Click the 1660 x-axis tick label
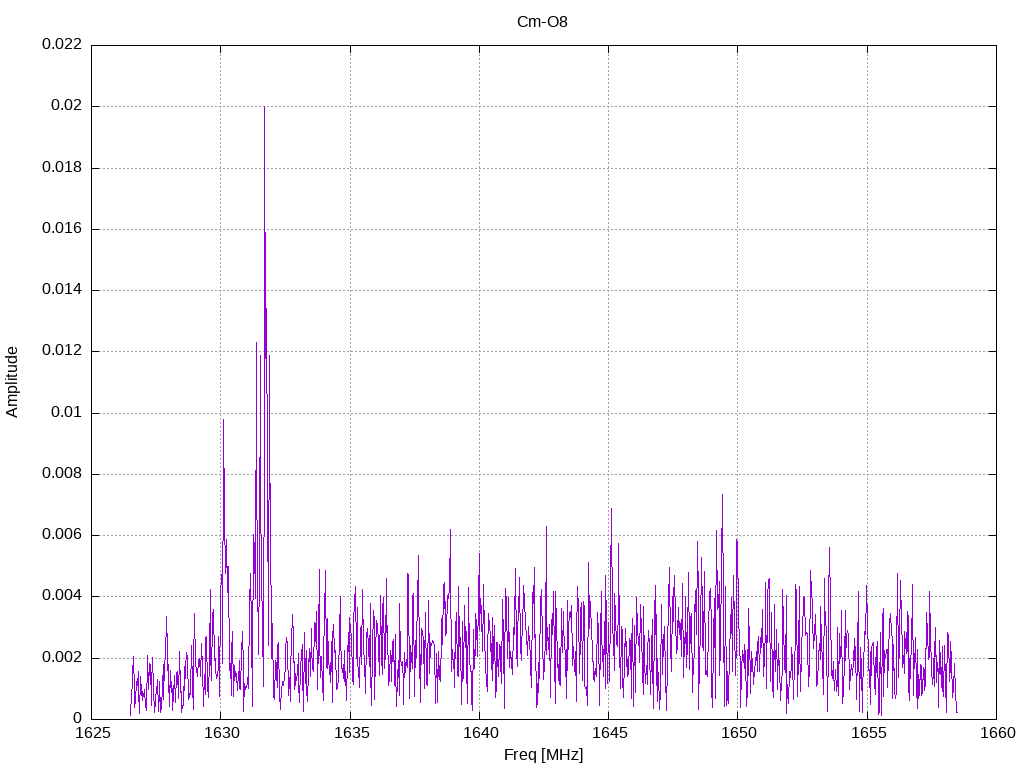 996,733
